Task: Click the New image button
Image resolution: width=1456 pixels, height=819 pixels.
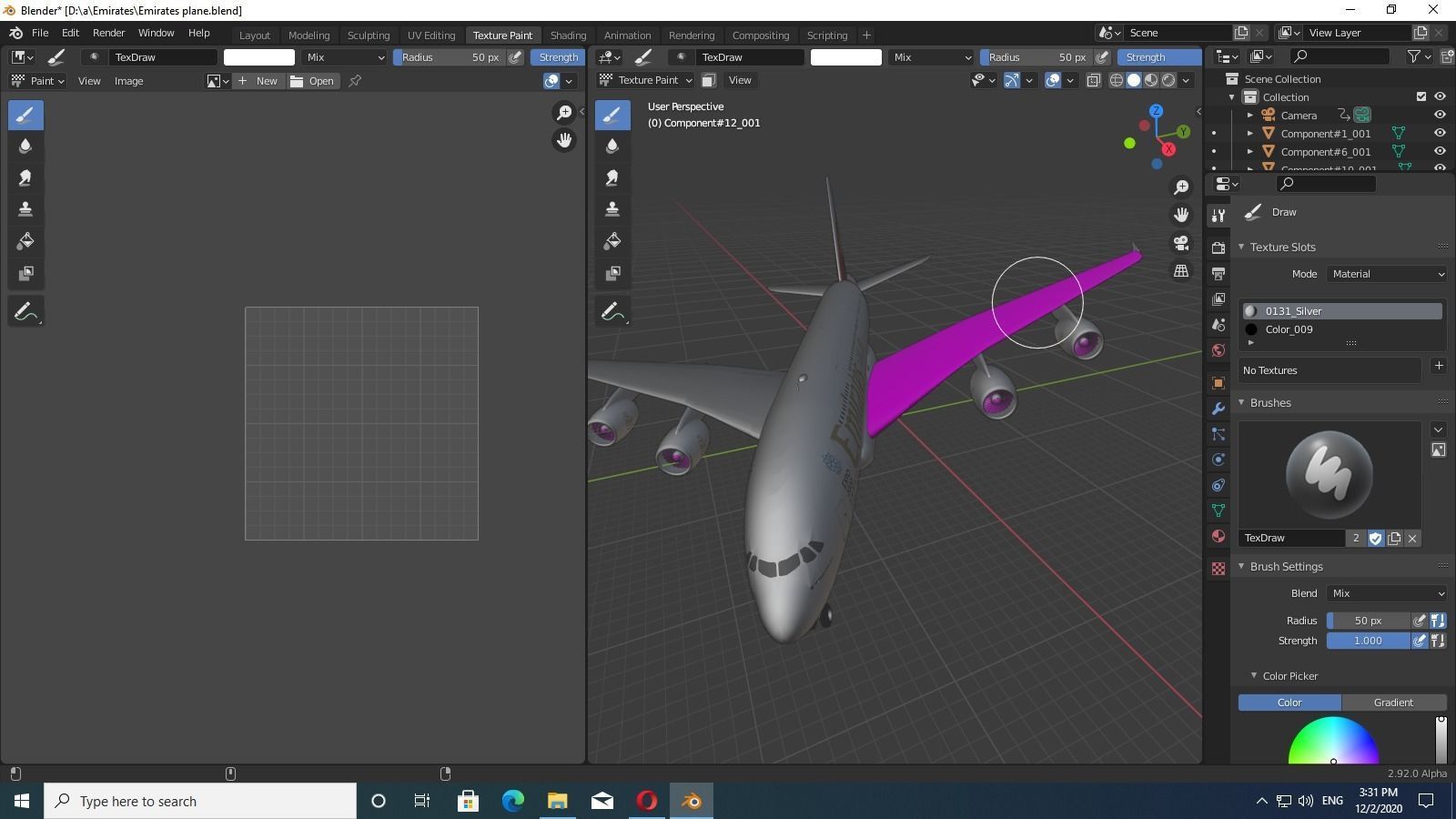Action: pos(258,81)
